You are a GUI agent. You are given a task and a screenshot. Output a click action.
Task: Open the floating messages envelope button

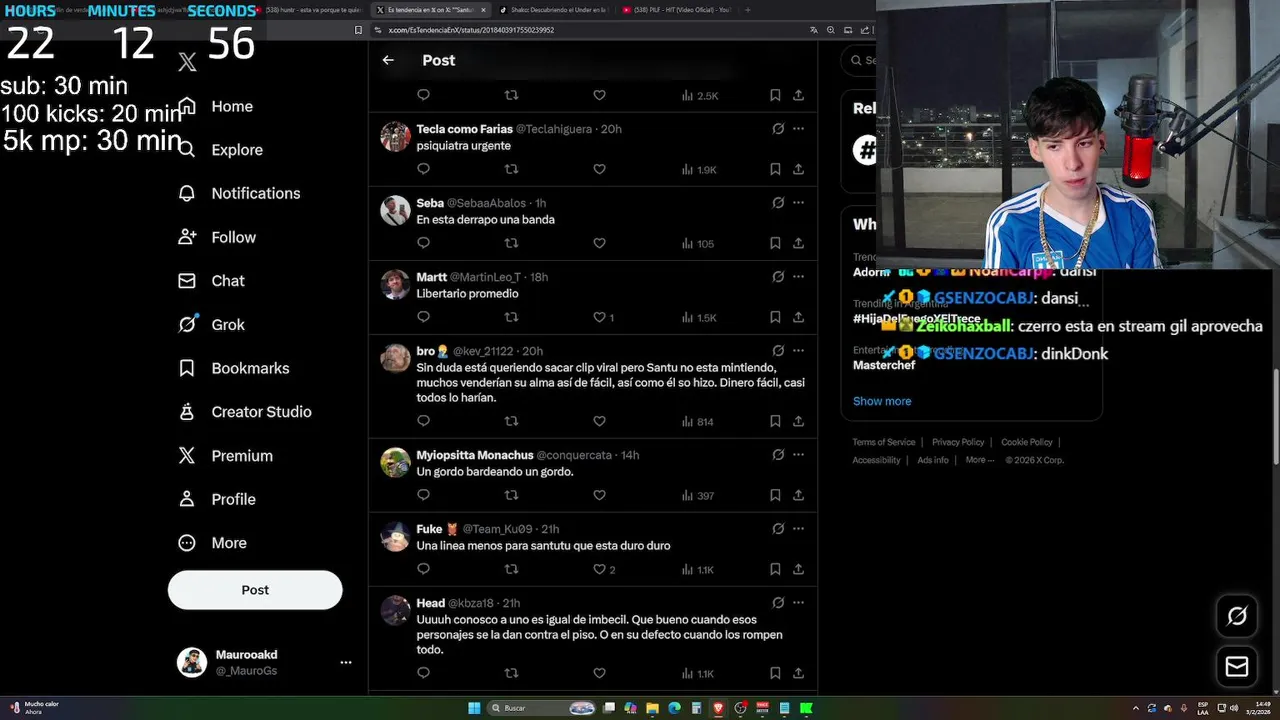pos(1237,666)
